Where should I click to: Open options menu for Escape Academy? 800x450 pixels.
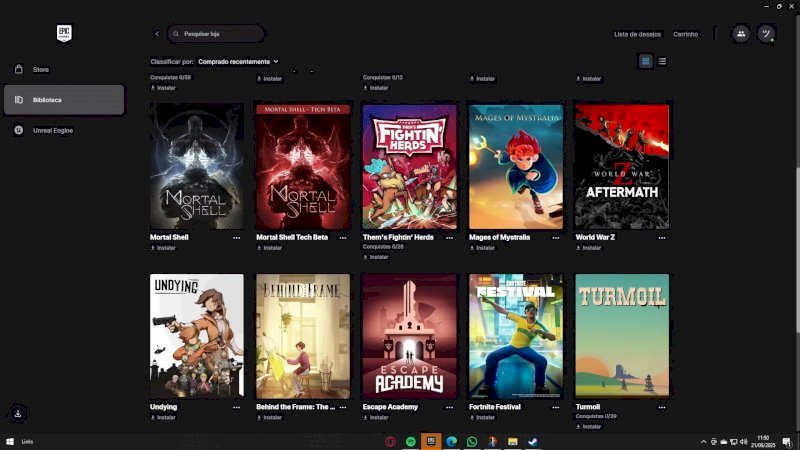pyautogui.click(x=450, y=408)
